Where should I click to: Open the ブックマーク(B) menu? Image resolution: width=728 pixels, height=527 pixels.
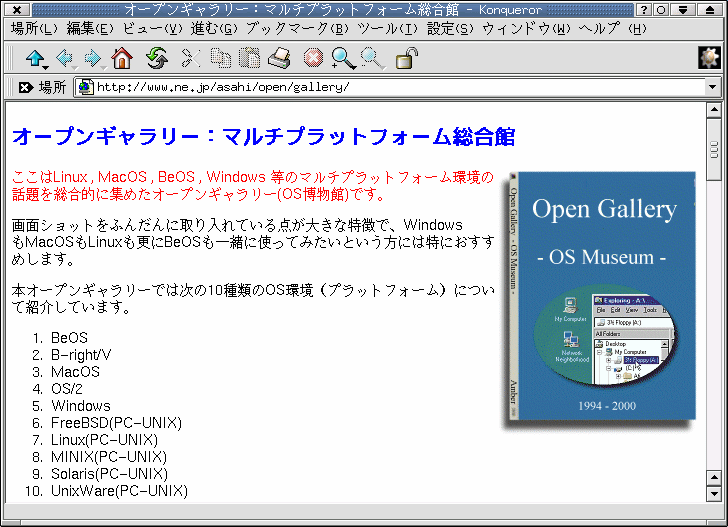click(297, 29)
